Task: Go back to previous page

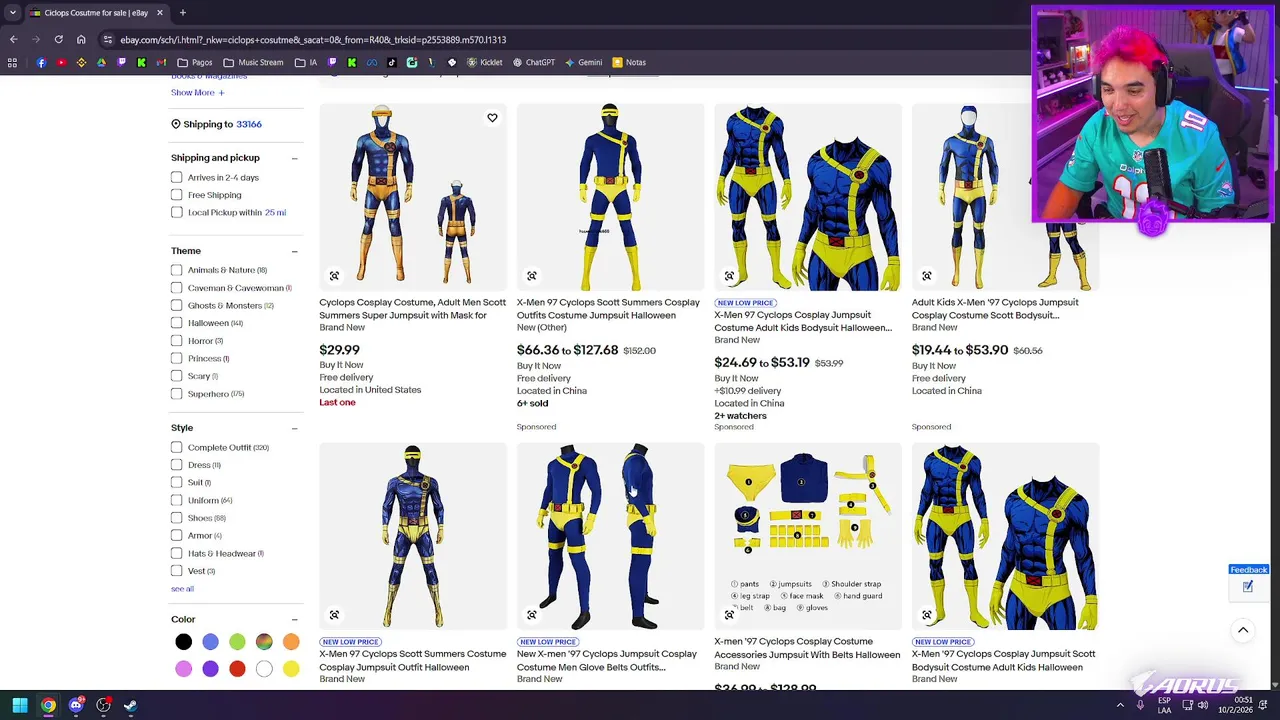Action: (x=13, y=39)
